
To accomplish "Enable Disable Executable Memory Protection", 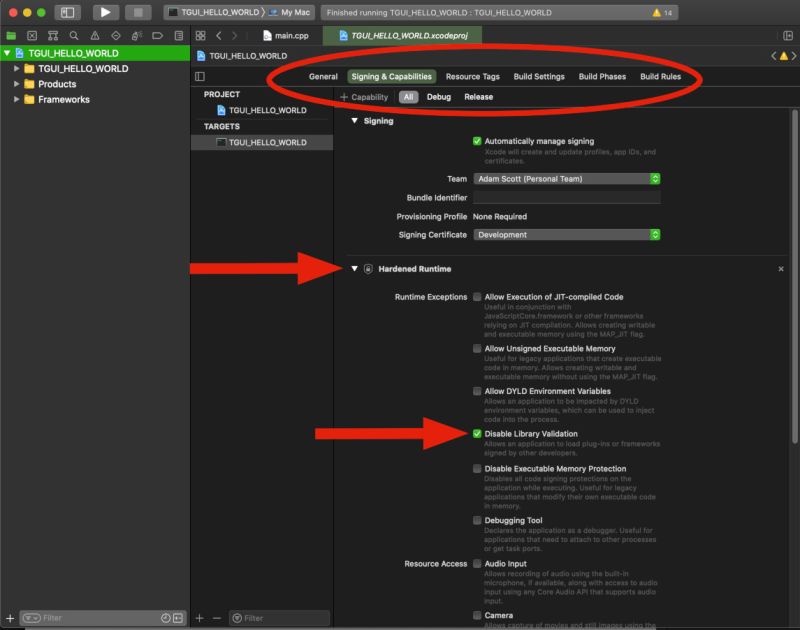I will (477, 468).
